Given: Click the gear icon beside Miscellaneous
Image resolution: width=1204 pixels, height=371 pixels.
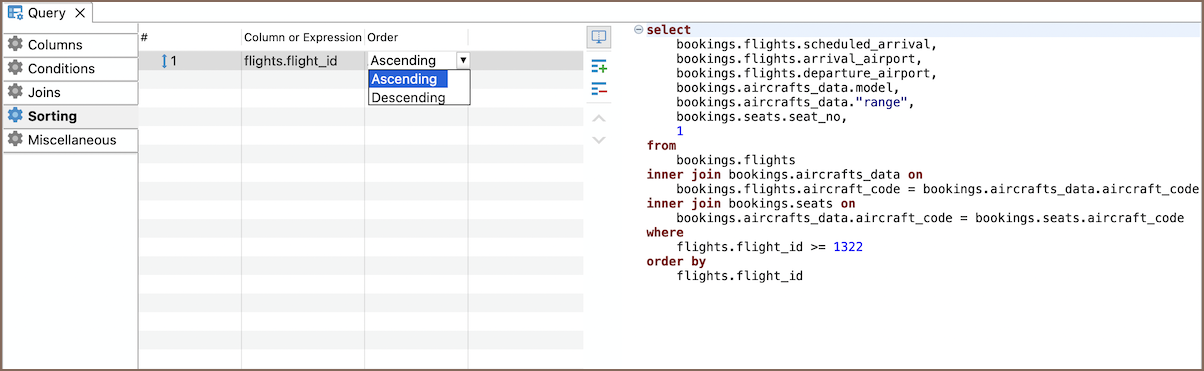Looking at the screenshot, I should [15, 140].
